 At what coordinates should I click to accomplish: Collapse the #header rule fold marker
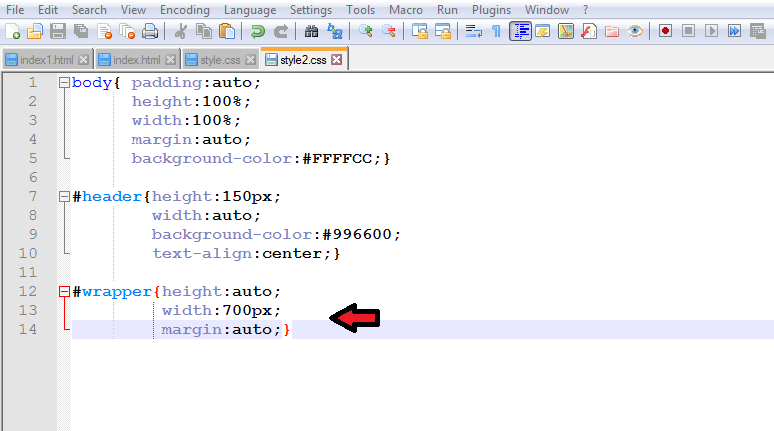click(x=64, y=196)
